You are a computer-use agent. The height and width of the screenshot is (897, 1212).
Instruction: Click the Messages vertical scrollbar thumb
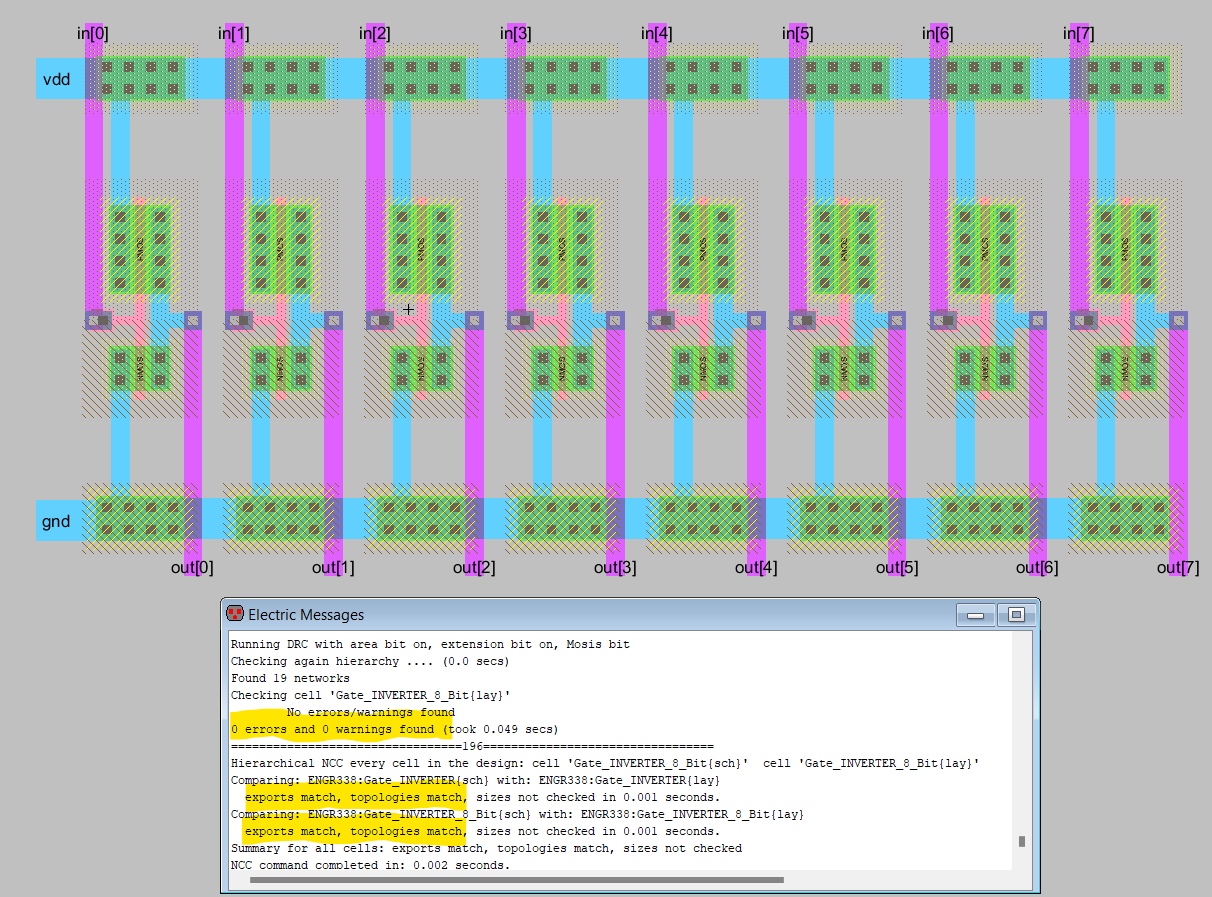pos(1020,842)
